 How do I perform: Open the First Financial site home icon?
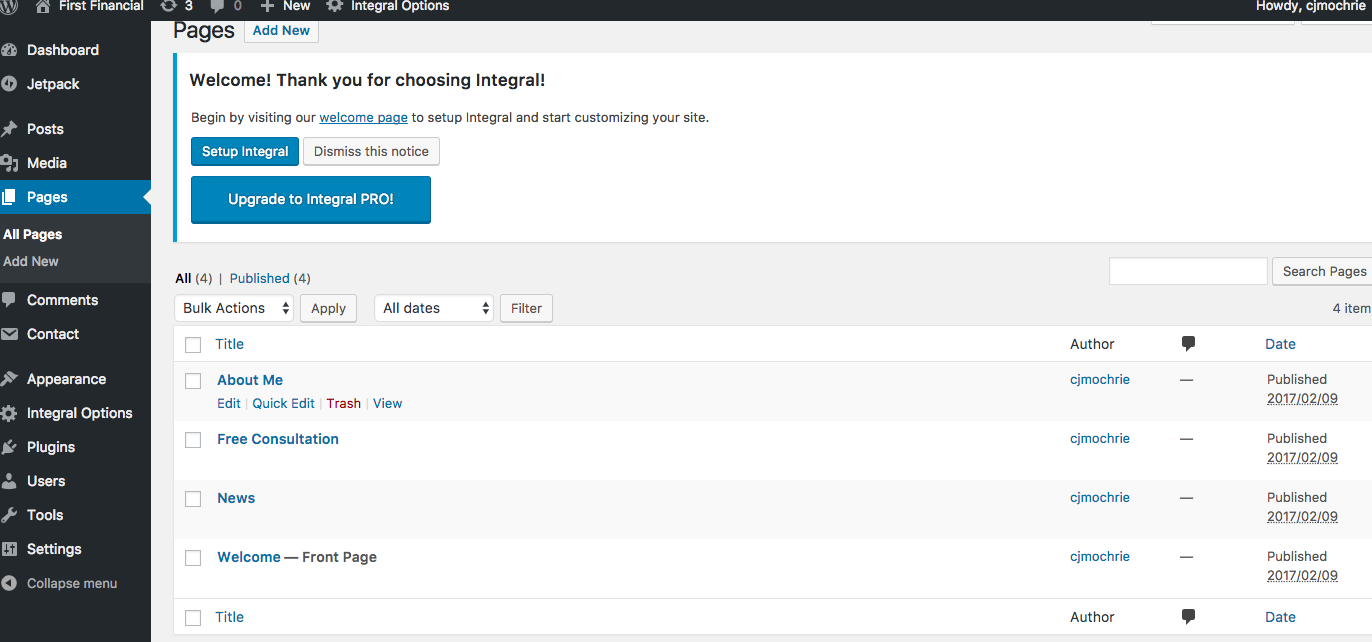pyautogui.click(x=42, y=6)
